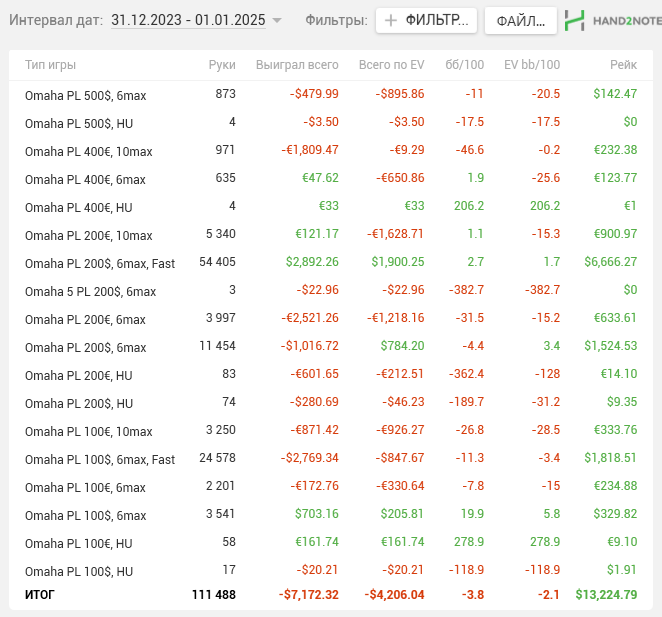Sort by Выиграл всего column header
The width and height of the screenshot is (662, 617).
point(297,65)
